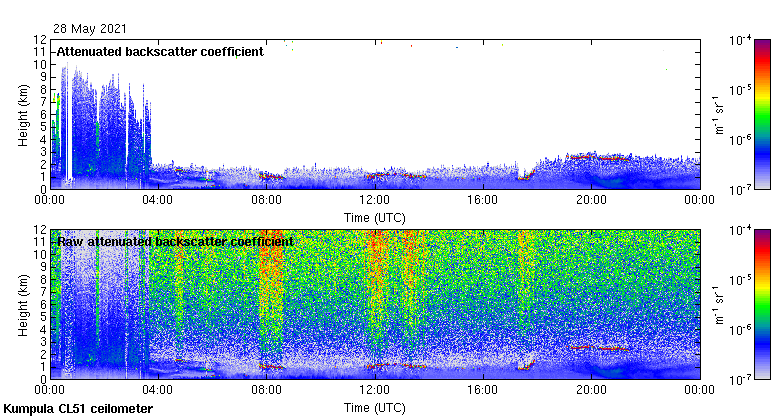Click the "10" height tick on upper plot
This screenshot has width=780, height=420.
click(40, 64)
